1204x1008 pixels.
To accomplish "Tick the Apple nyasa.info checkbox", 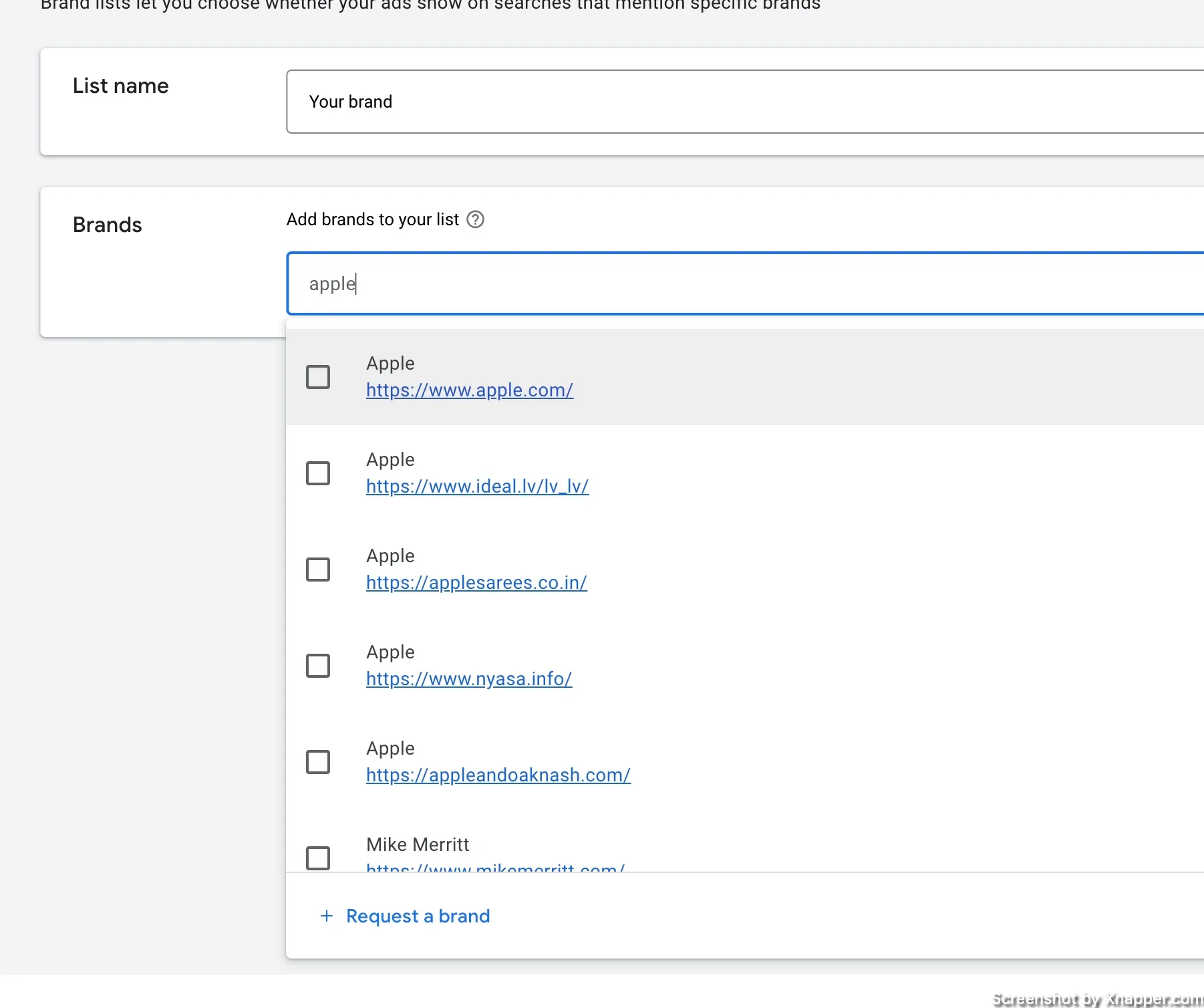I will pos(318,666).
